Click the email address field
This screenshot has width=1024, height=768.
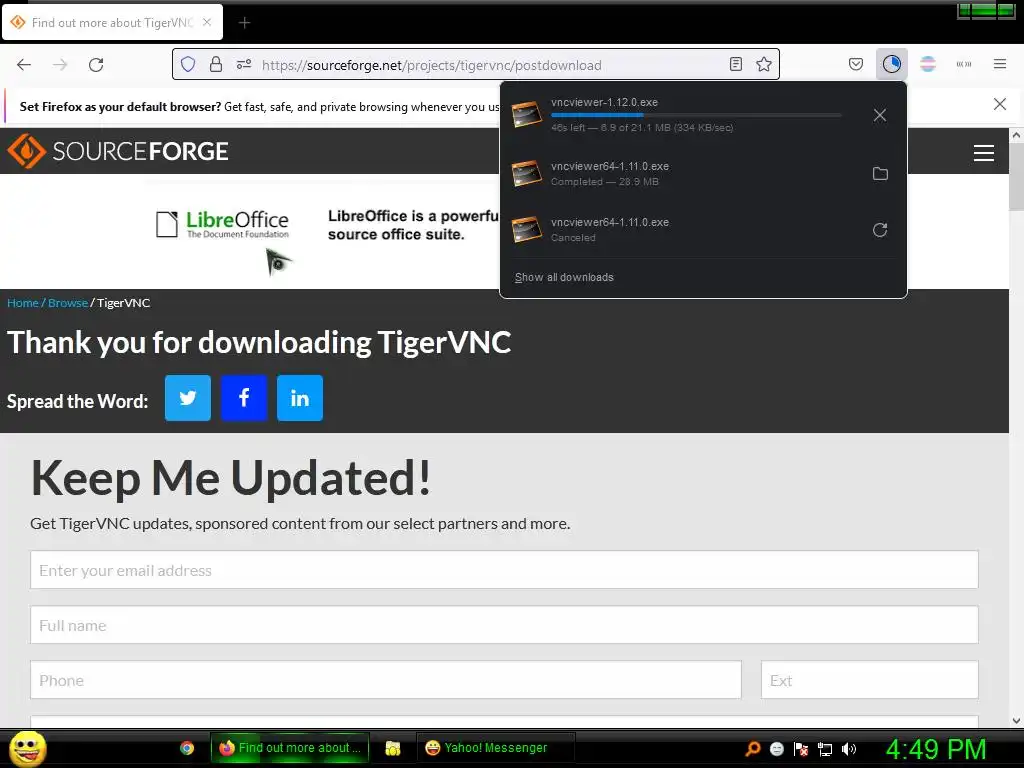[504, 569]
